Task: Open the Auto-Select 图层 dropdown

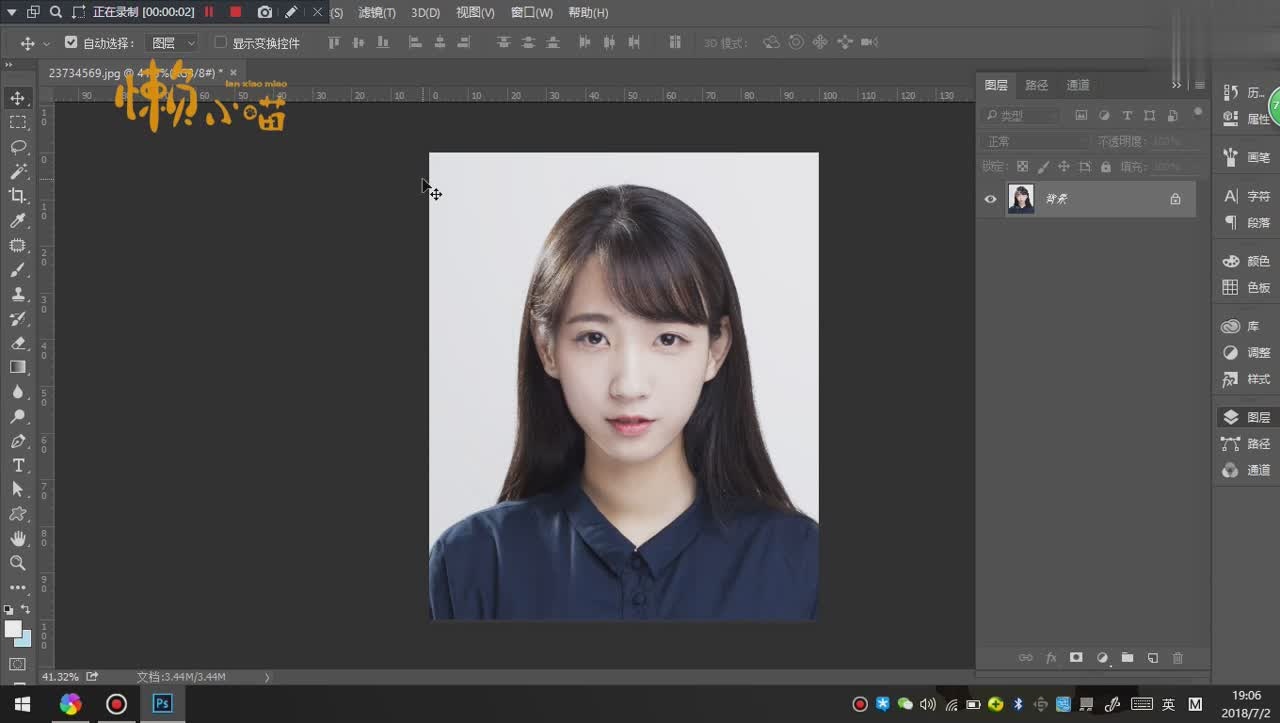Action: pos(172,43)
